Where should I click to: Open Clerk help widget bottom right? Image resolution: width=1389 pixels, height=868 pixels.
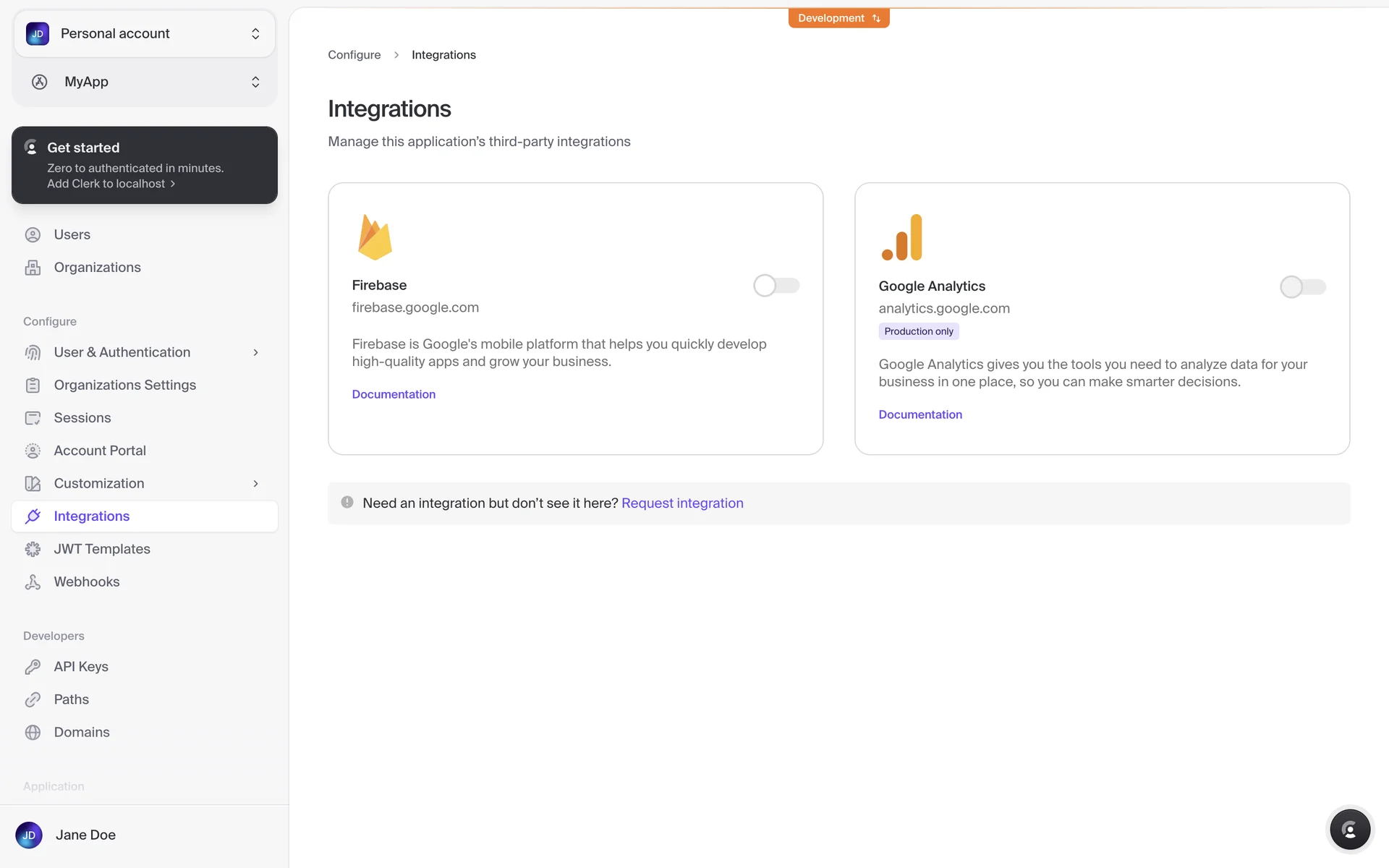(1349, 830)
